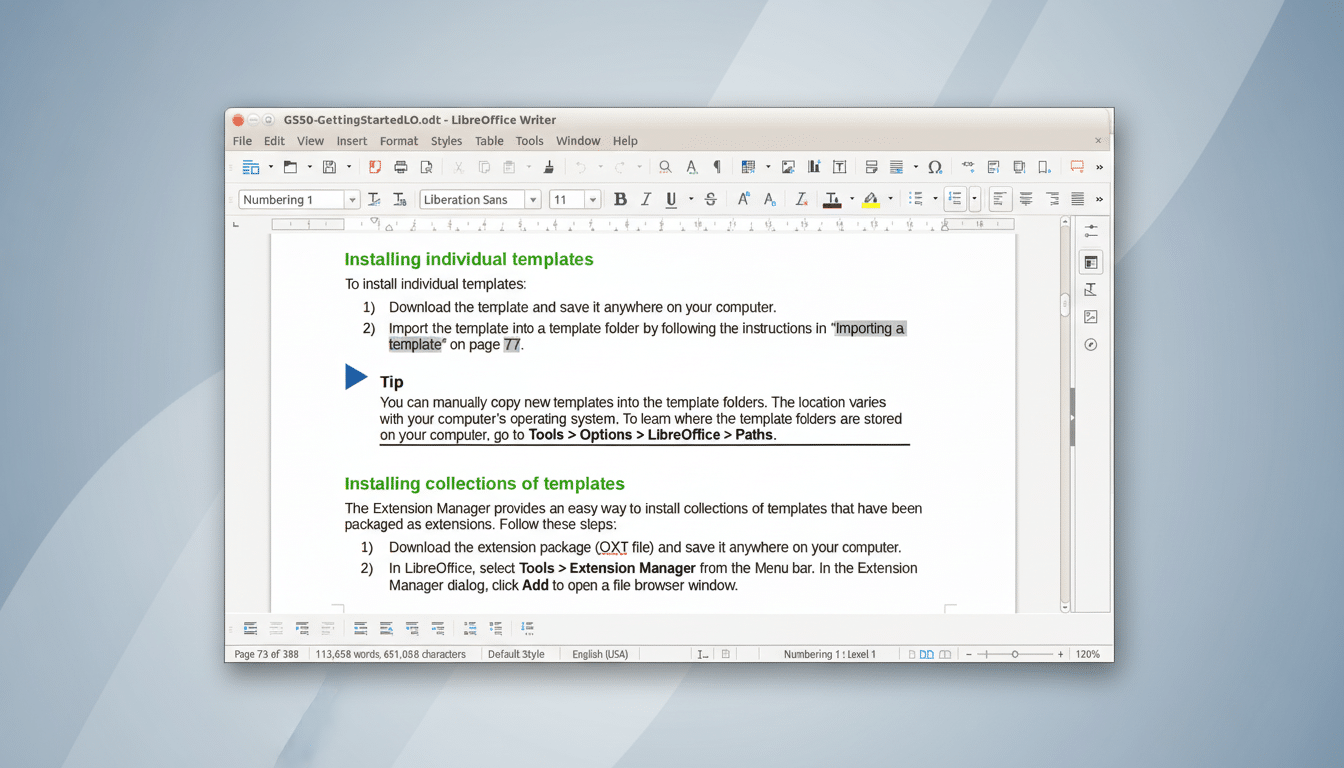Open the Find and Replace tool
The width and height of the screenshot is (1344, 768).
(664, 167)
